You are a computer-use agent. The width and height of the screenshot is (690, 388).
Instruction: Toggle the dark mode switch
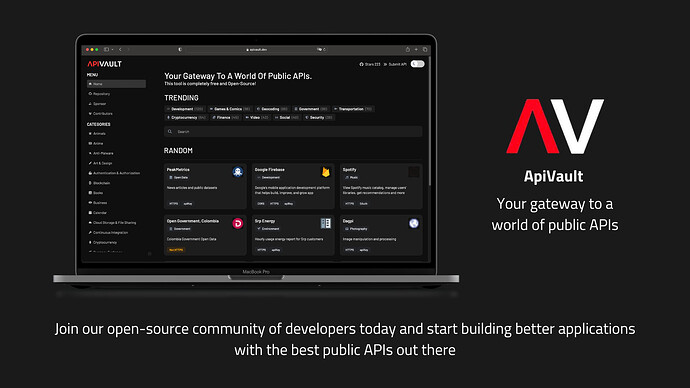(417, 64)
